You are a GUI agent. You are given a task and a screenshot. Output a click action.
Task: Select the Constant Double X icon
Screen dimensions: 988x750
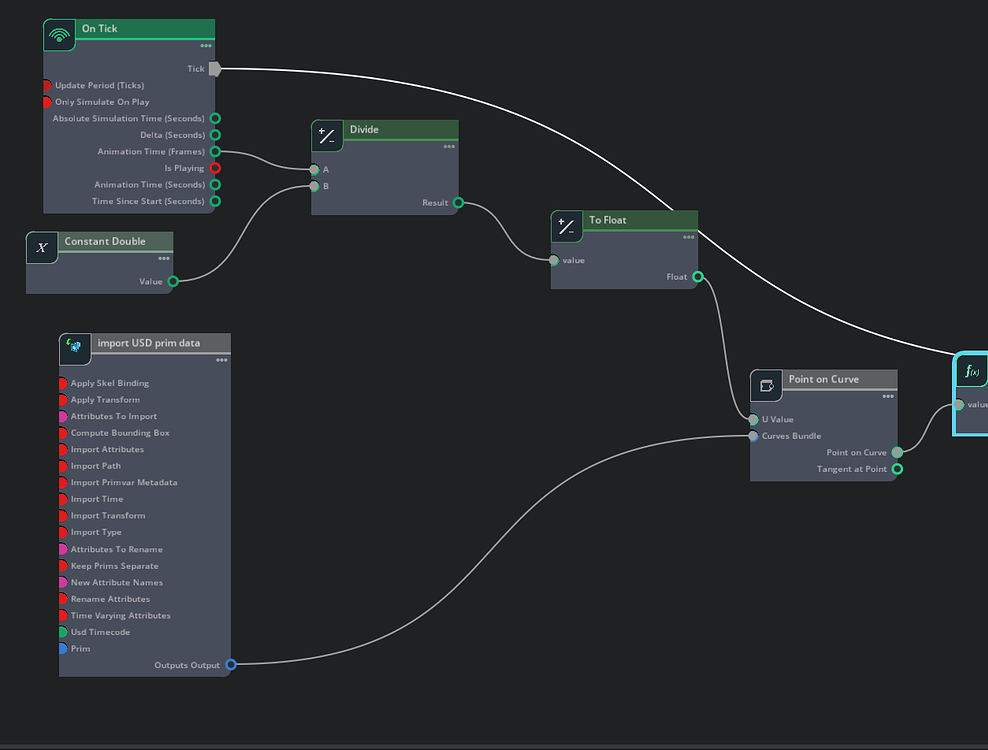coord(41,247)
